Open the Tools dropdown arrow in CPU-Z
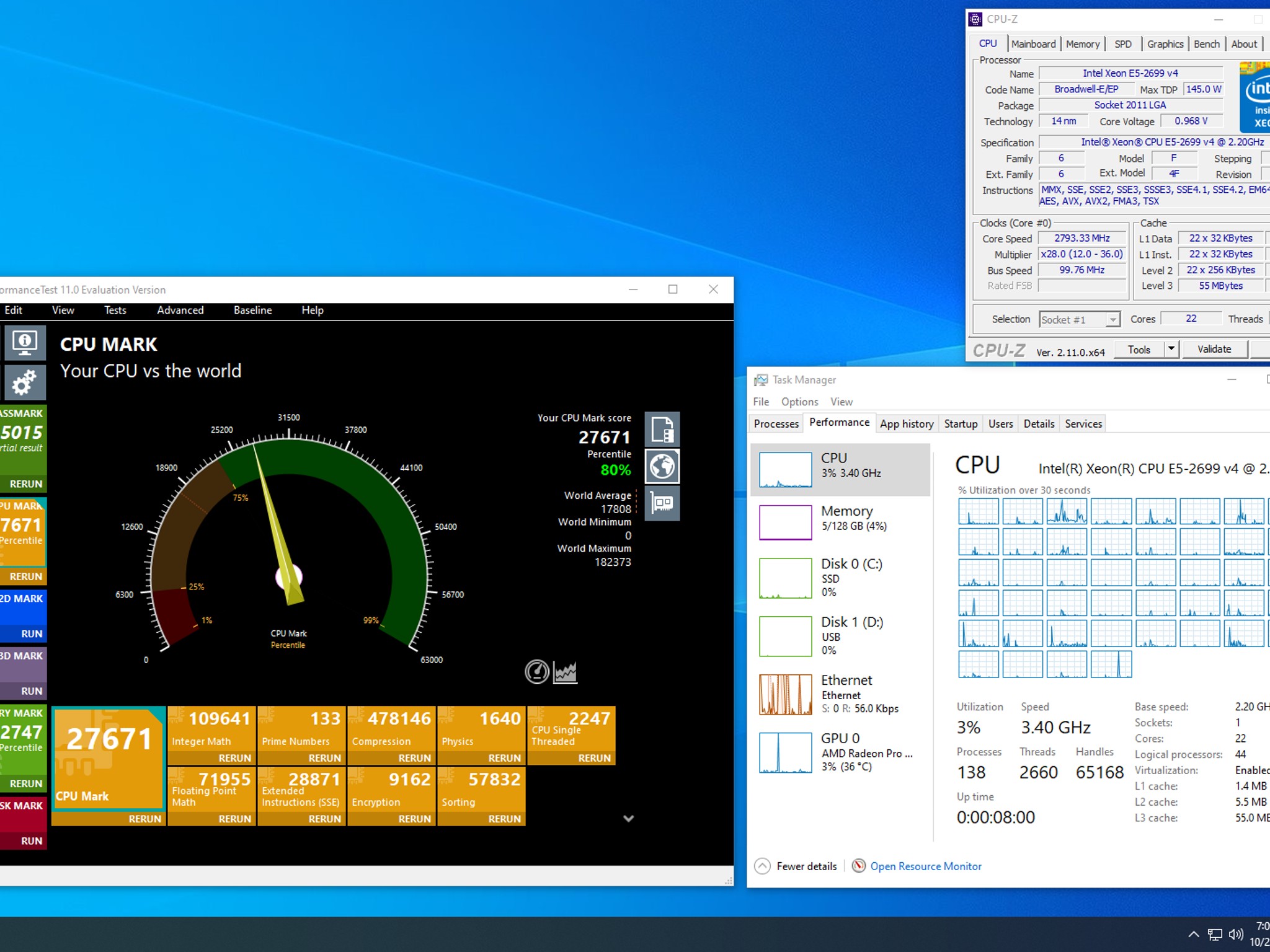 tap(1171, 349)
